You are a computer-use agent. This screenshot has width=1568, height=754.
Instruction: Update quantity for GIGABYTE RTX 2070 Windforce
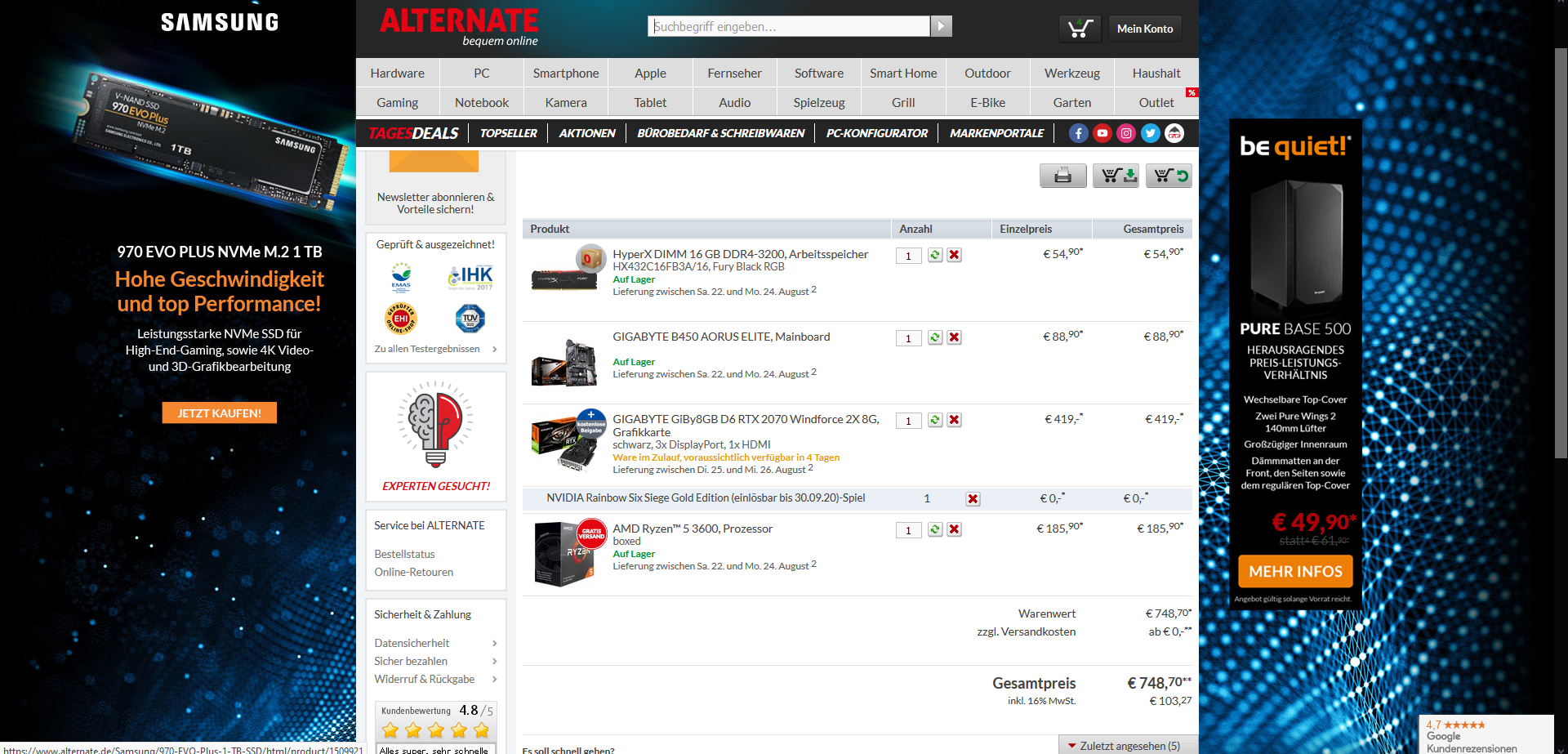[x=935, y=420]
